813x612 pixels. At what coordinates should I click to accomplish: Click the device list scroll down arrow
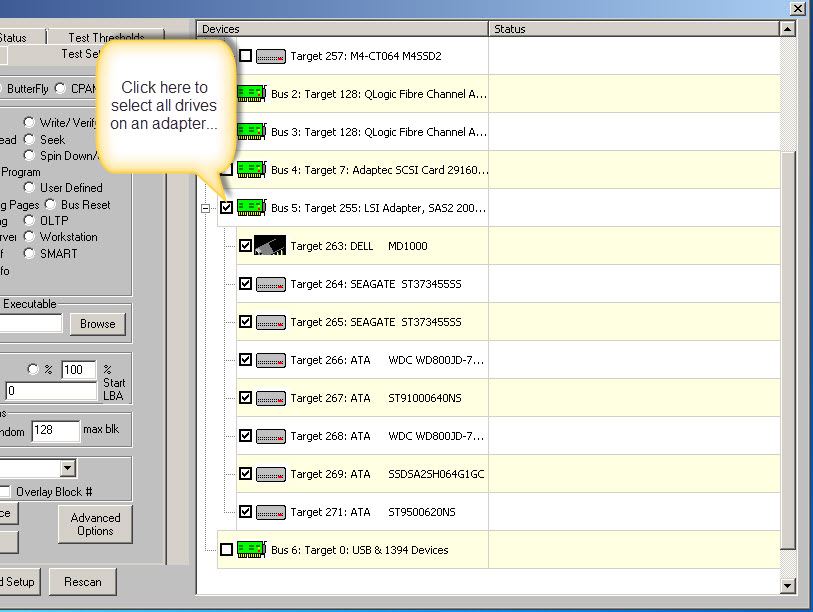[788, 586]
